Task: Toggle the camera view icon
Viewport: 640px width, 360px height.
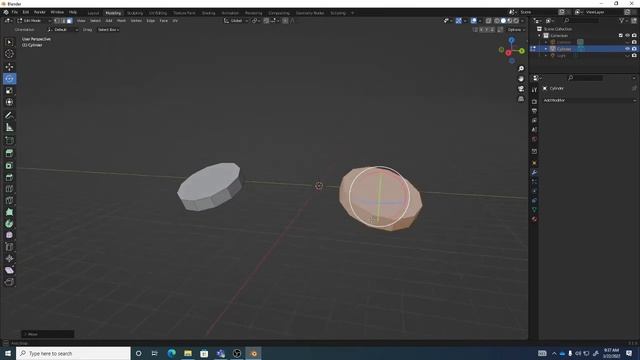Action: [x=521, y=89]
